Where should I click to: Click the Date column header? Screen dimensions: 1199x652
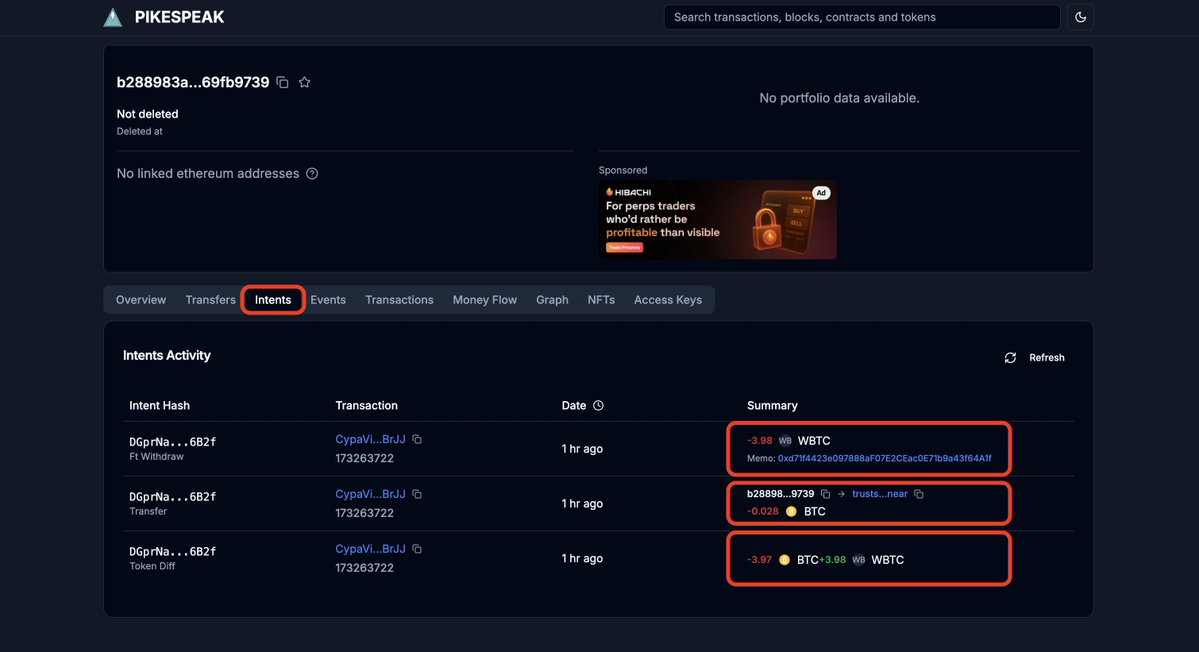(574, 405)
